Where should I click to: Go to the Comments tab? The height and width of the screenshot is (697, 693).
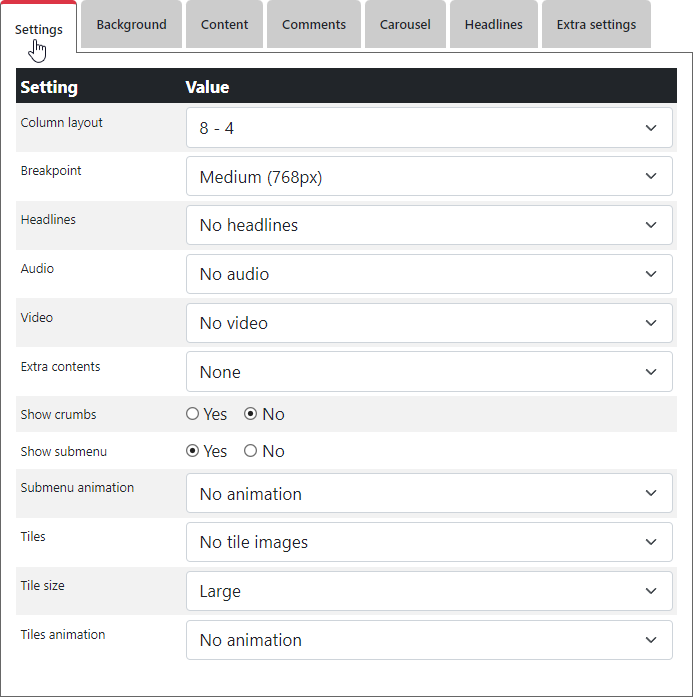(x=313, y=25)
